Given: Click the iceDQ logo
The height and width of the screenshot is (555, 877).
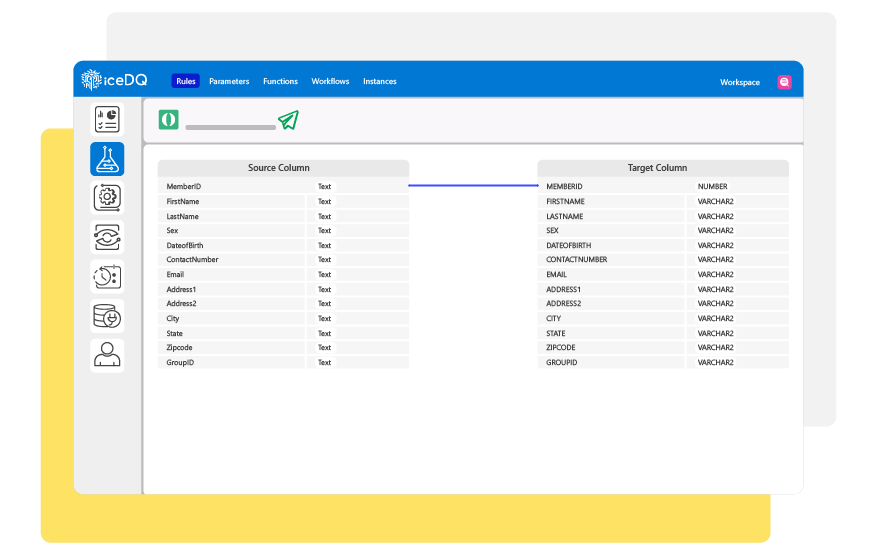Looking at the screenshot, I should tap(114, 80).
